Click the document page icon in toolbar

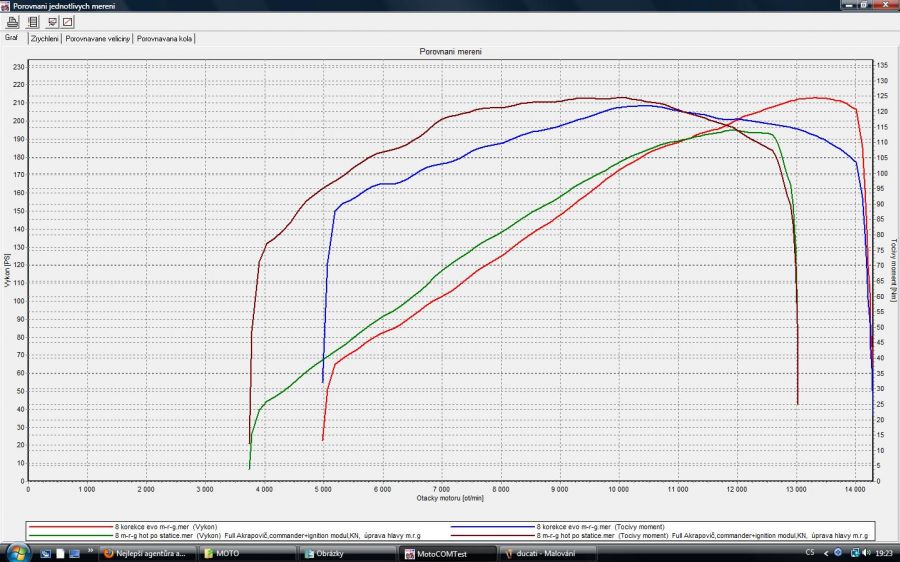(31, 21)
